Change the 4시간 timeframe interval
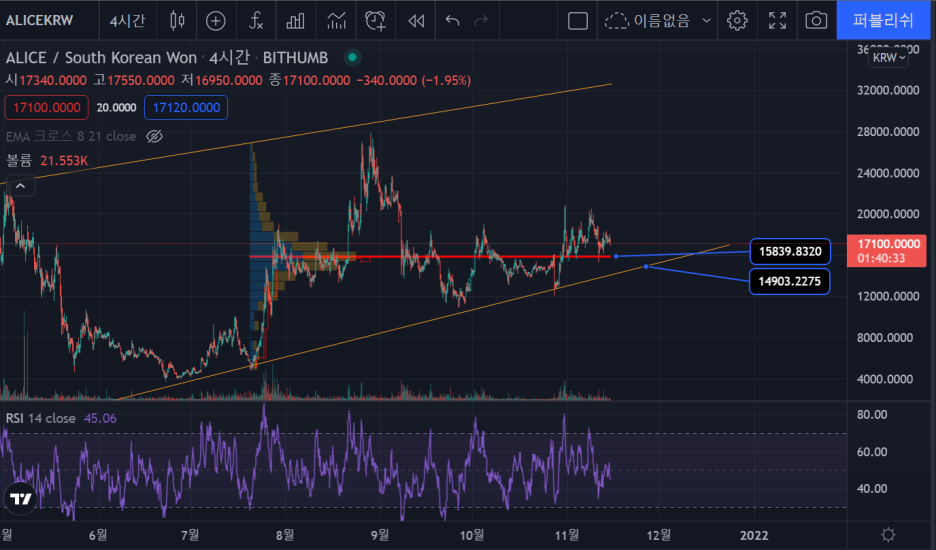Screen dimensions: 936x550 pyautogui.click(x=127, y=20)
